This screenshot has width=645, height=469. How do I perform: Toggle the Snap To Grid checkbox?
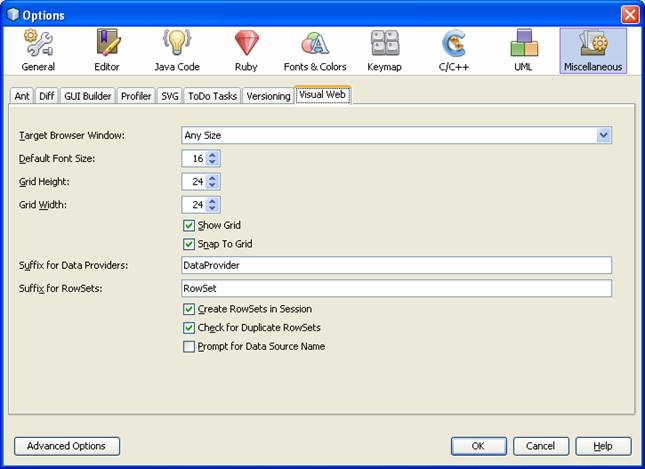(189, 244)
